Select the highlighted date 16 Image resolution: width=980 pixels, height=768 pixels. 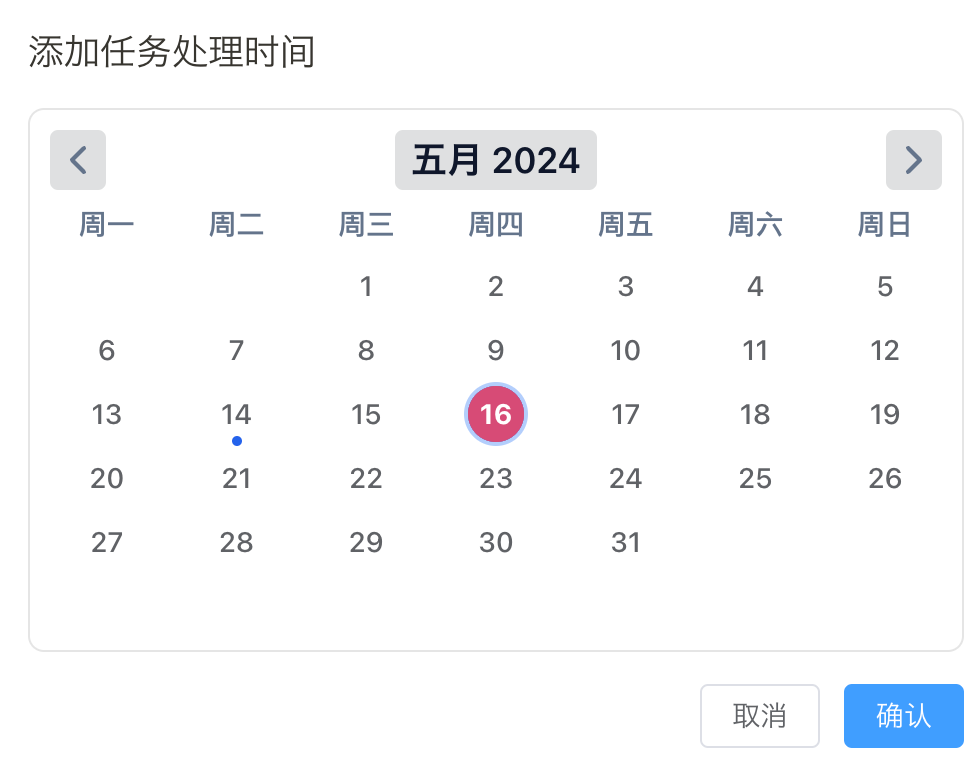coord(496,414)
